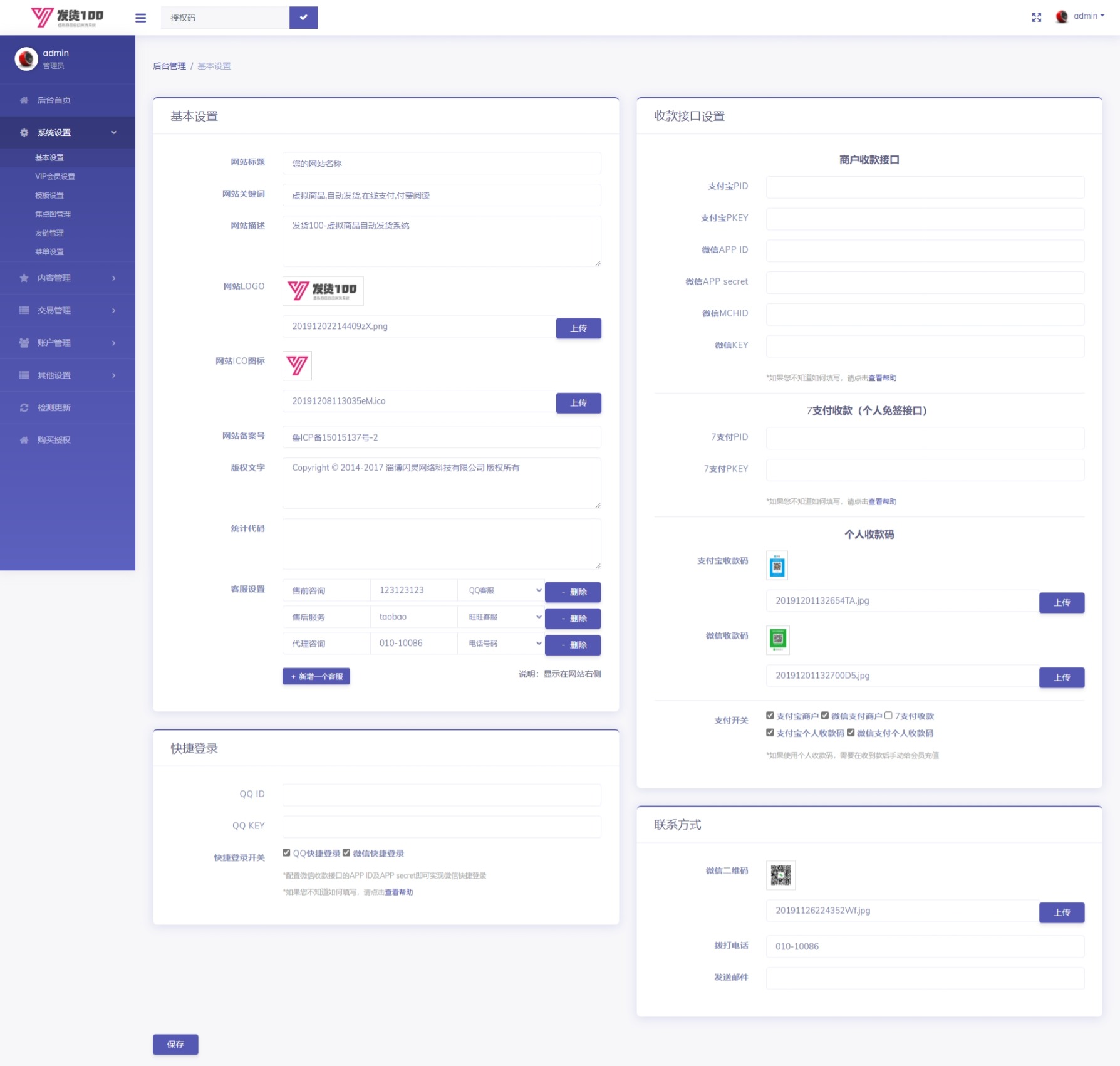Click the 发货100 logo in header
The image size is (1120, 1066).
click(x=67, y=17)
